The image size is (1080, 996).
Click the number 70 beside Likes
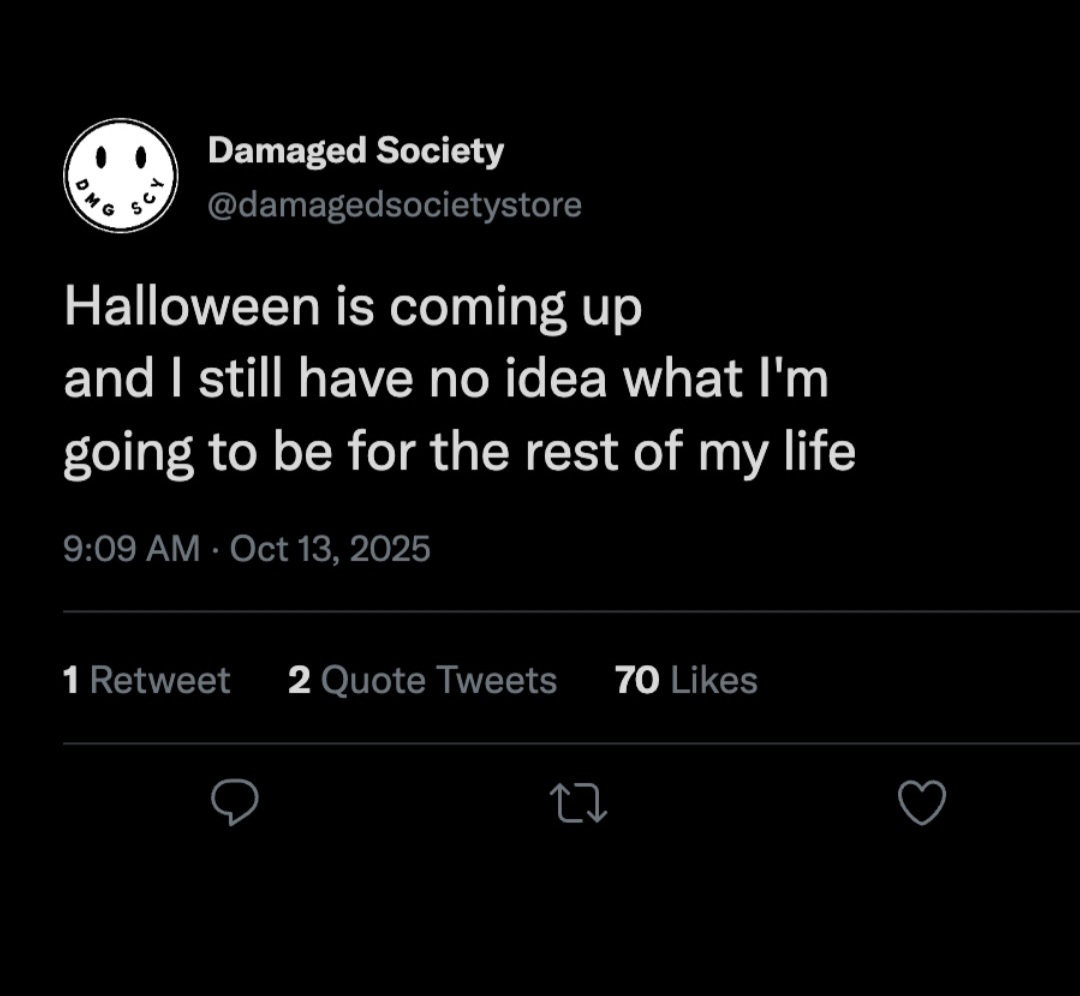coord(637,680)
